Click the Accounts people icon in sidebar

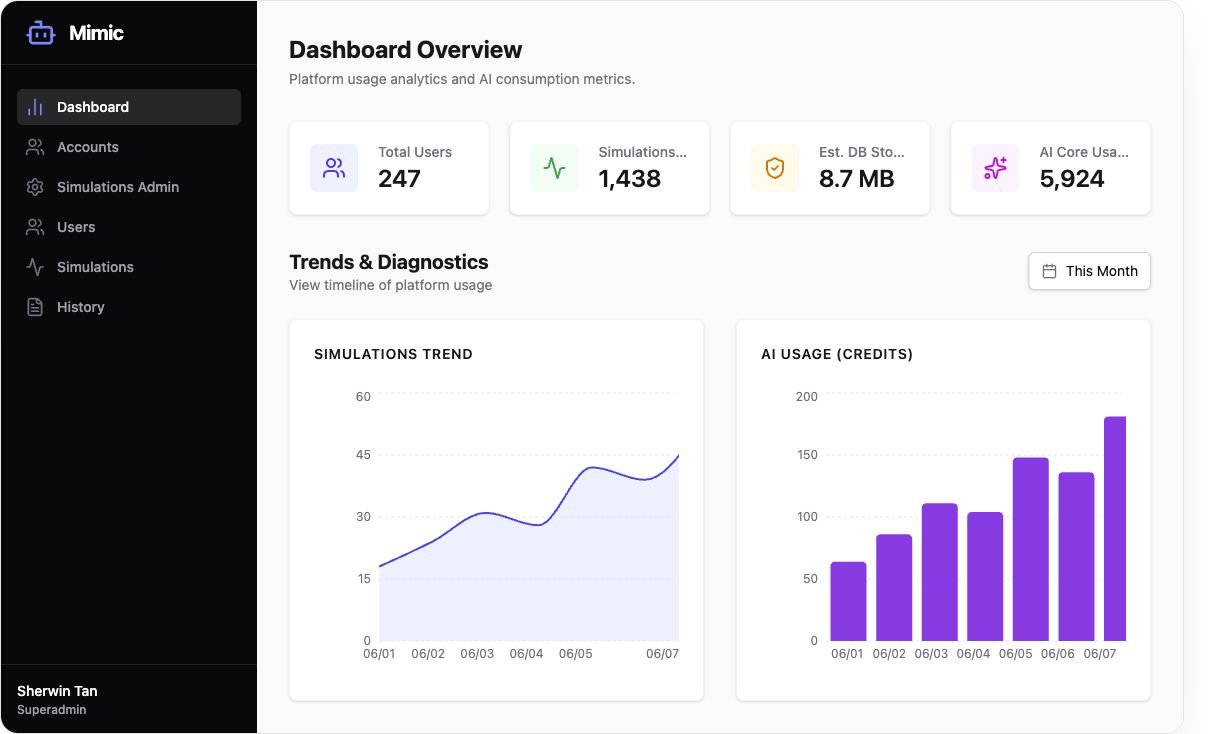tap(35, 147)
